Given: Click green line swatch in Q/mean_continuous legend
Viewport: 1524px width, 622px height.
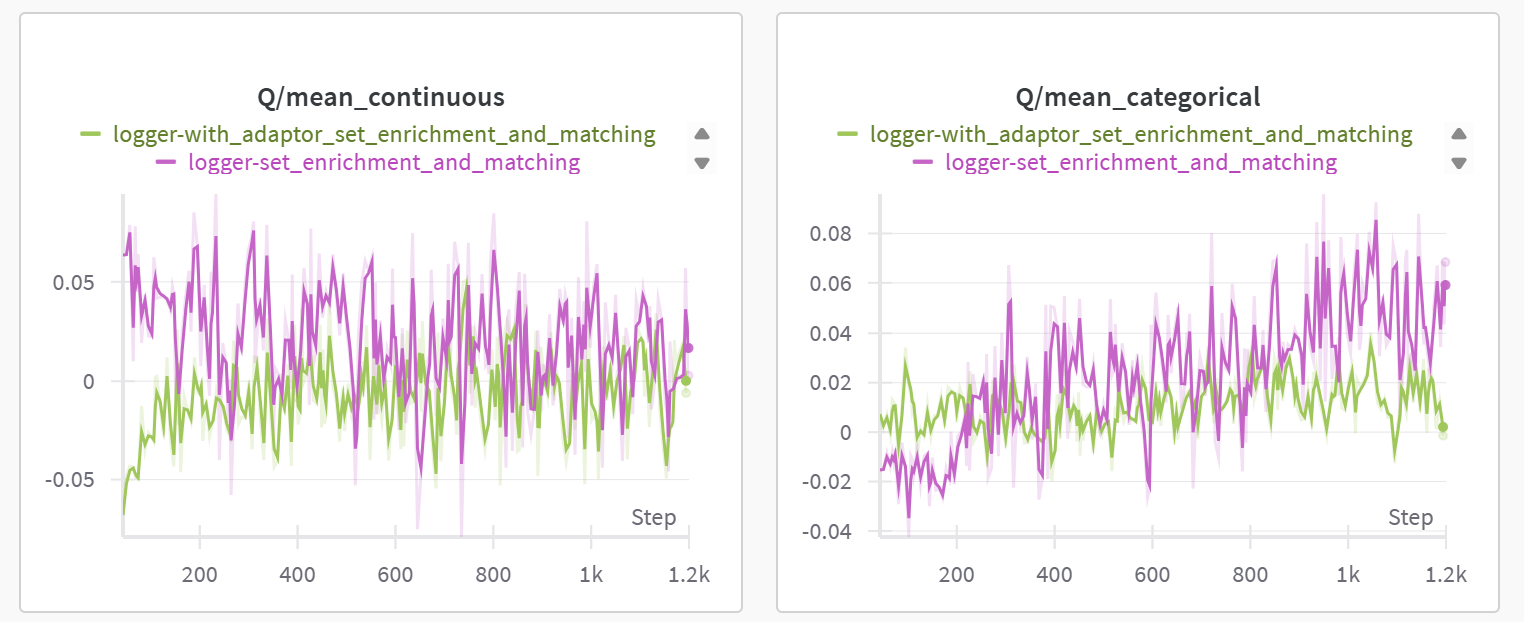Looking at the screenshot, I should pyautogui.click(x=91, y=134).
